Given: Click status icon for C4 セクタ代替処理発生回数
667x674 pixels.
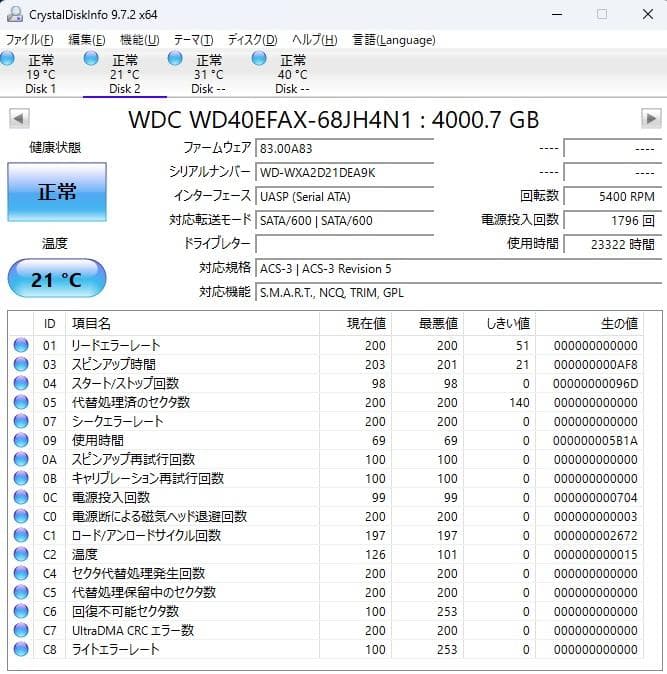Looking at the screenshot, I should pos(21,573).
